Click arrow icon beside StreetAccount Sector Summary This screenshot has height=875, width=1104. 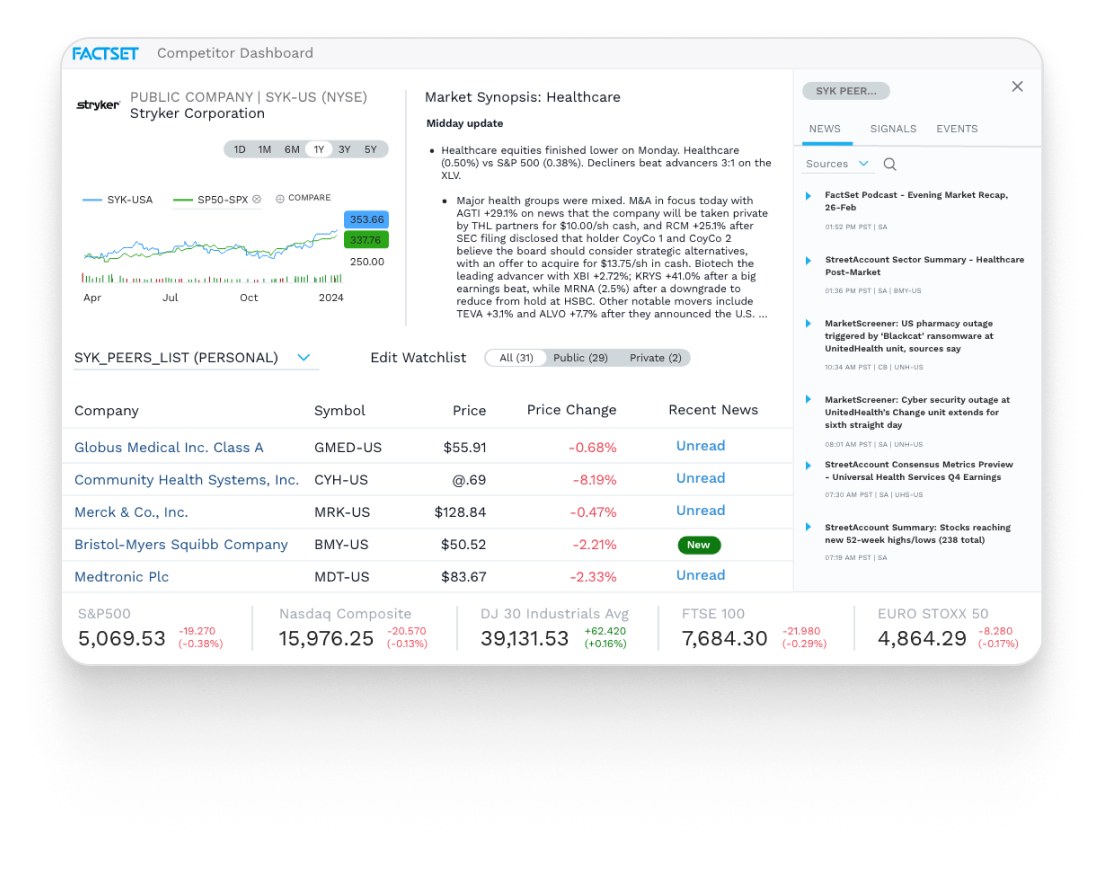tap(809, 260)
